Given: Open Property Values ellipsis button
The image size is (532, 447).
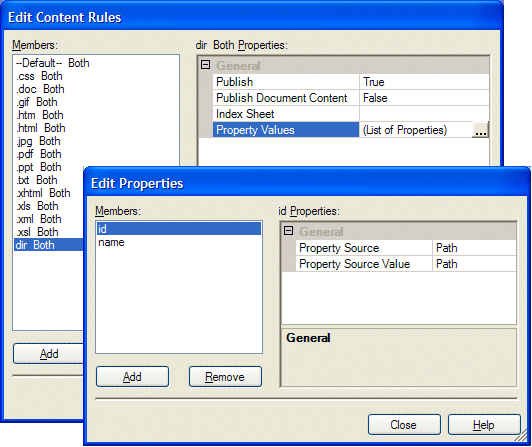Looking at the screenshot, I should pyautogui.click(x=480, y=130).
